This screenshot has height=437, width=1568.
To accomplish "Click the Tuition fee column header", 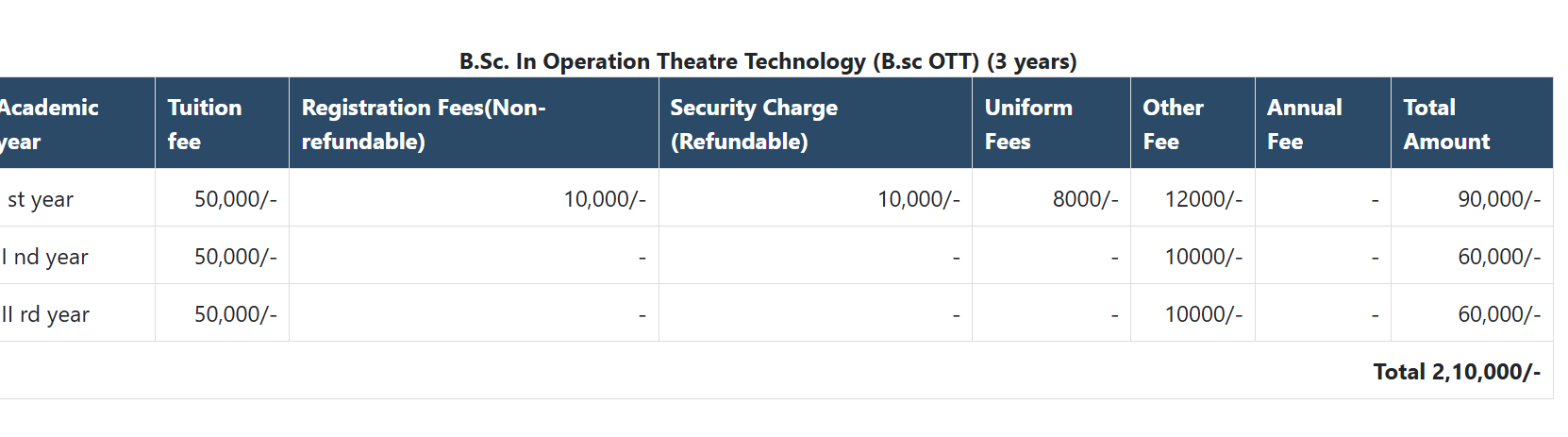I will pyautogui.click(x=205, y=124).
